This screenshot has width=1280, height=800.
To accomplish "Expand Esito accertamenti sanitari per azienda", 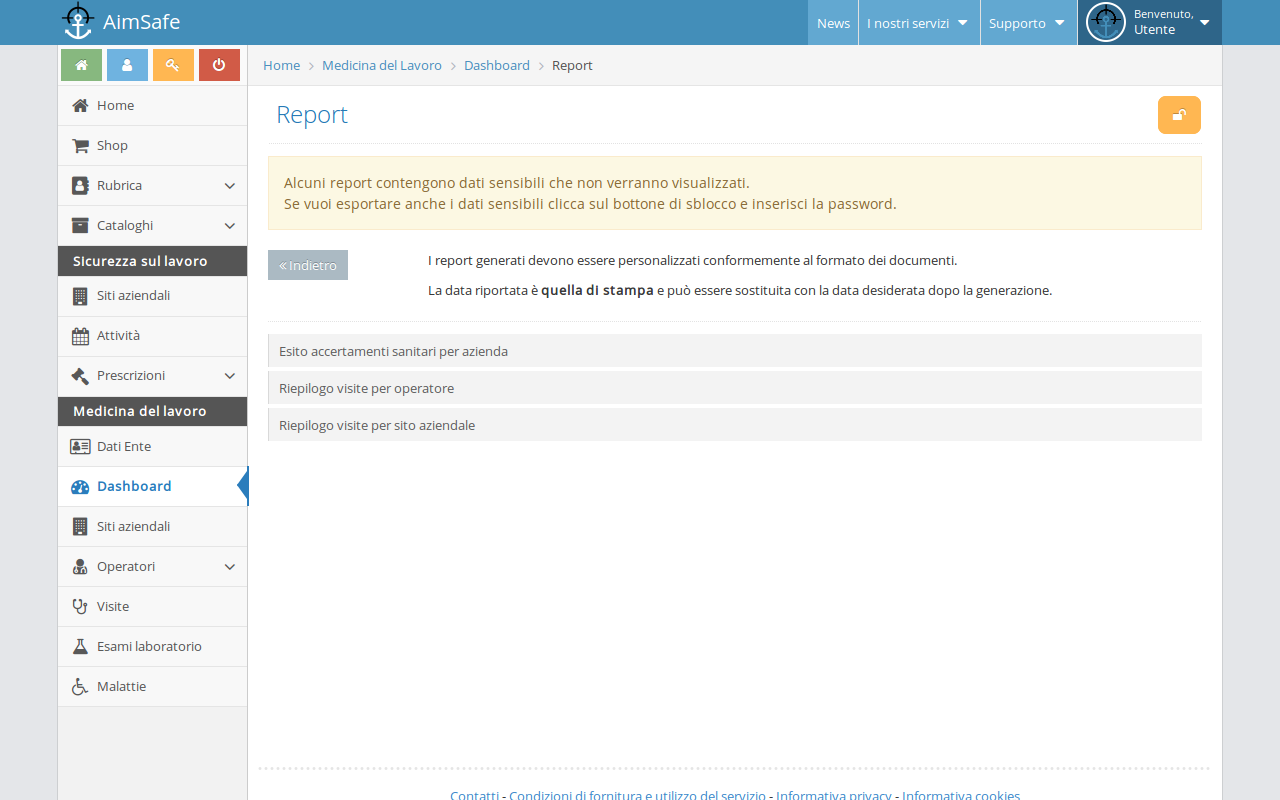I will [735, 351].
